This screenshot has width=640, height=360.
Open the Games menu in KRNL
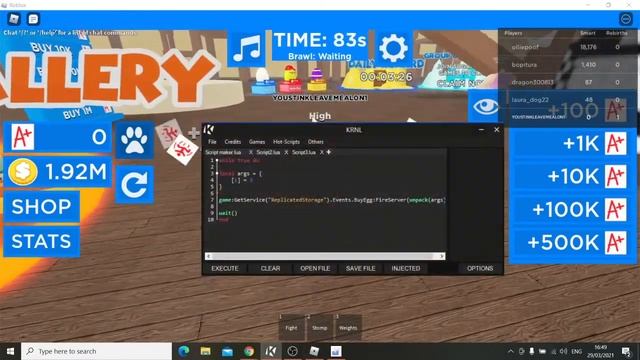click(257, 142)
